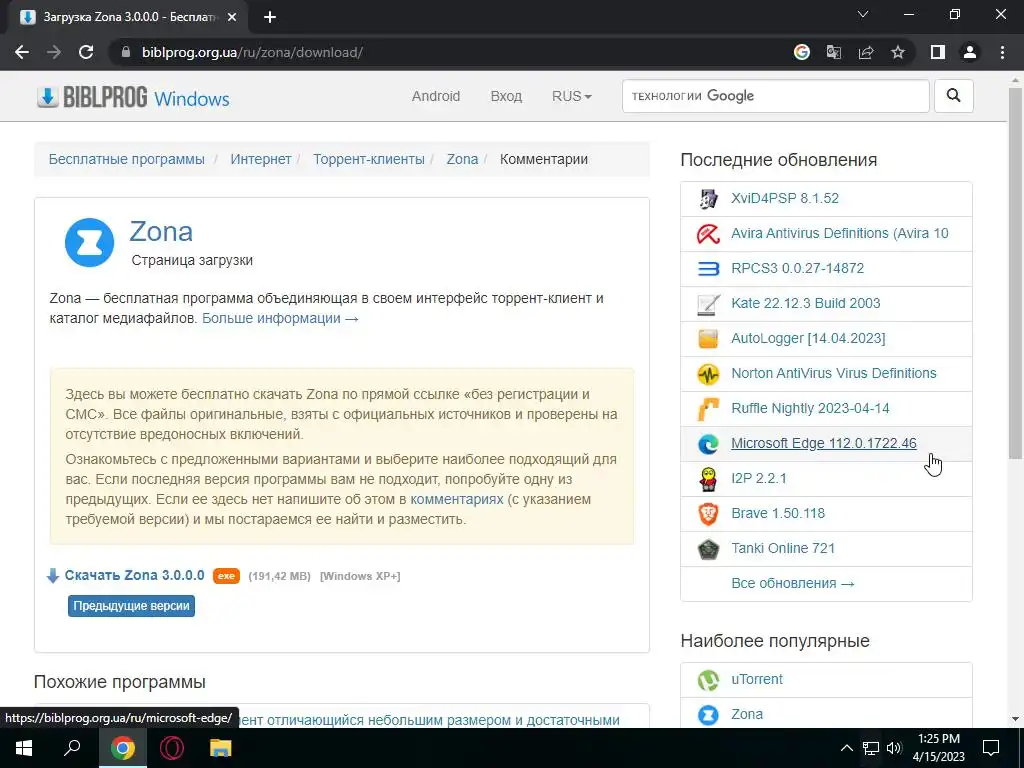The image size is (1024, 768).
Task: Click the Ruffle orange icon
Action: [708, 409]
